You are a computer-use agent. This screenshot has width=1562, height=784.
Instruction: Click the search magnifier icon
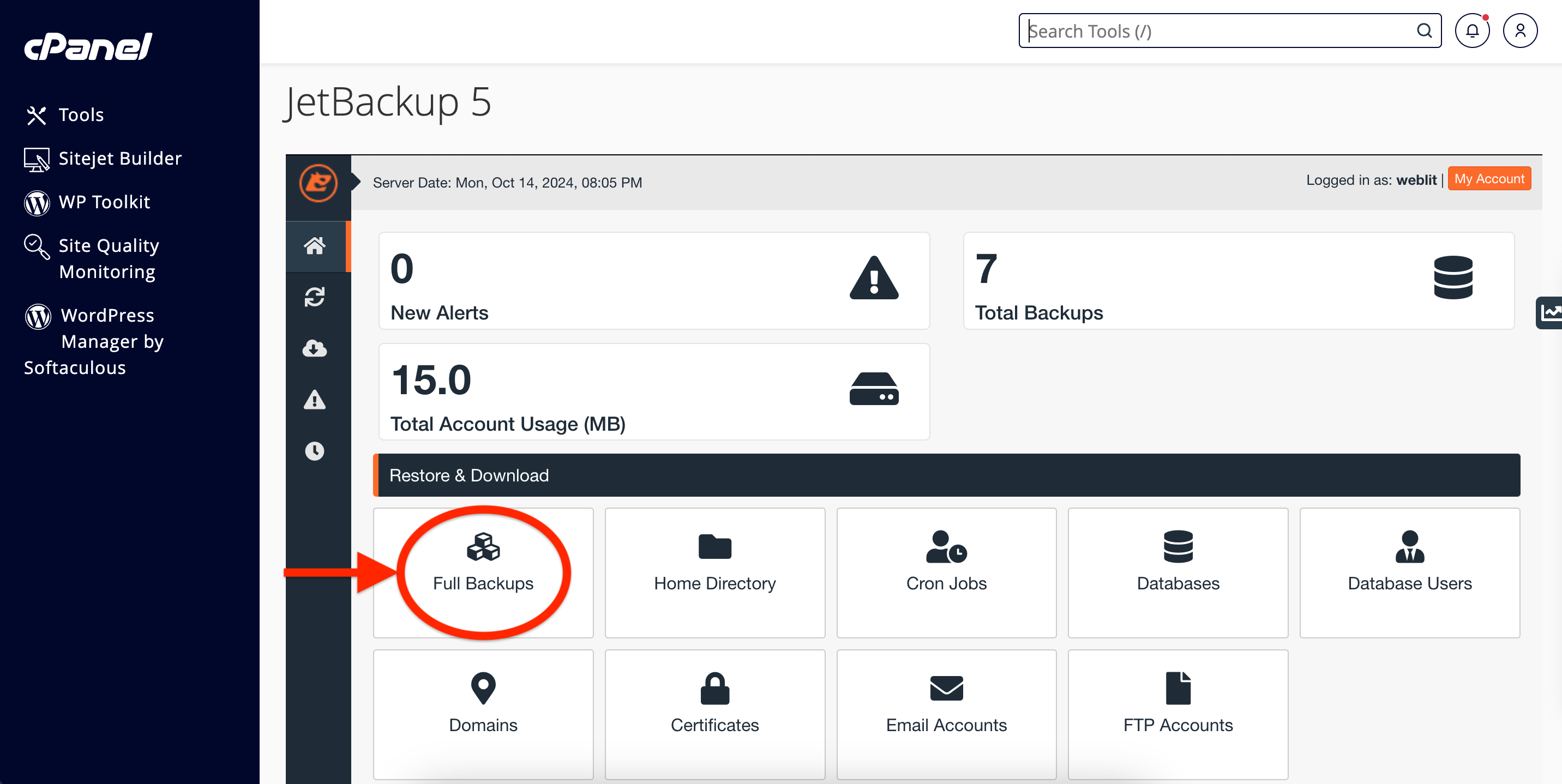1425,31
